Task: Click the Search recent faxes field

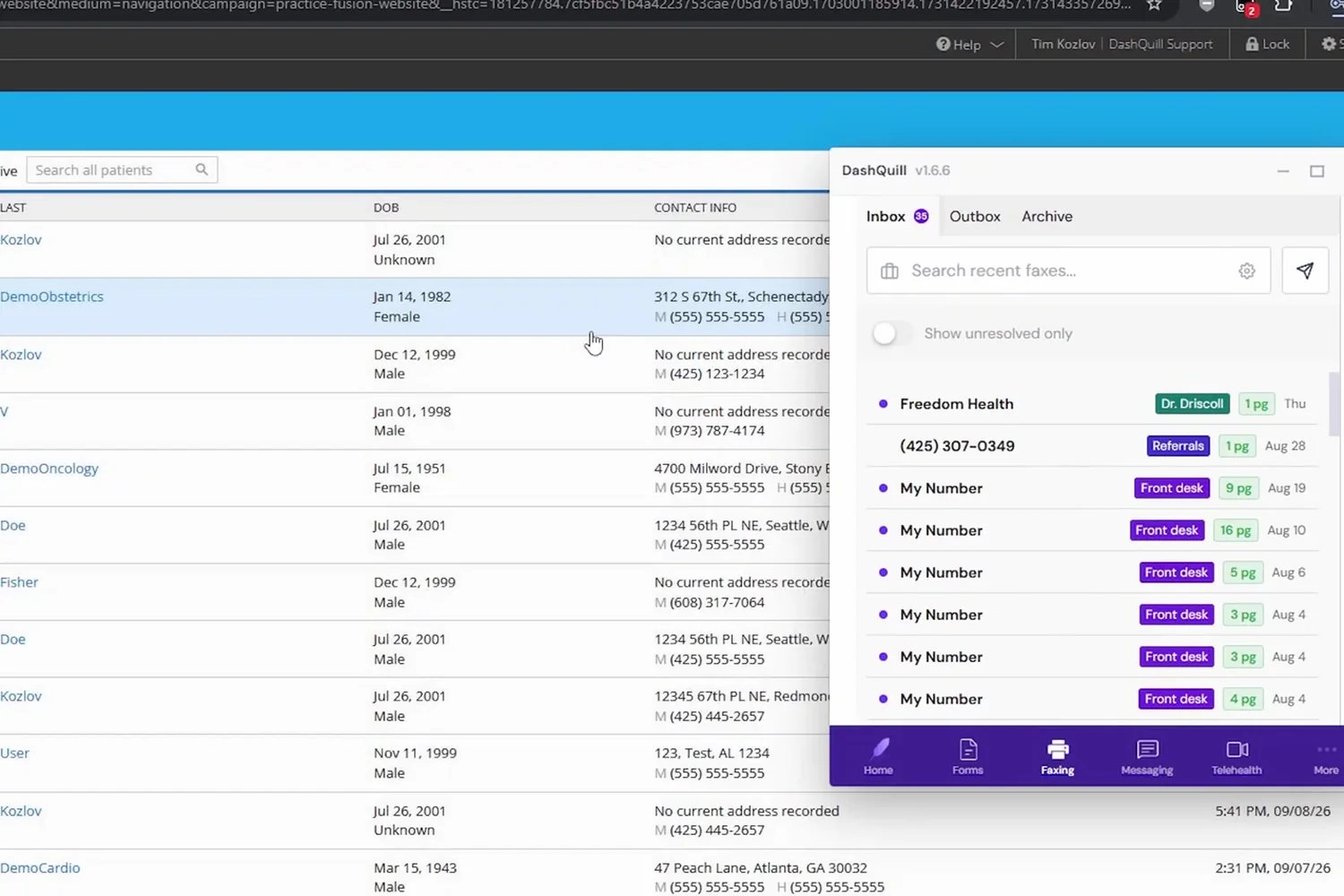Action: [x=1069, y=271]
